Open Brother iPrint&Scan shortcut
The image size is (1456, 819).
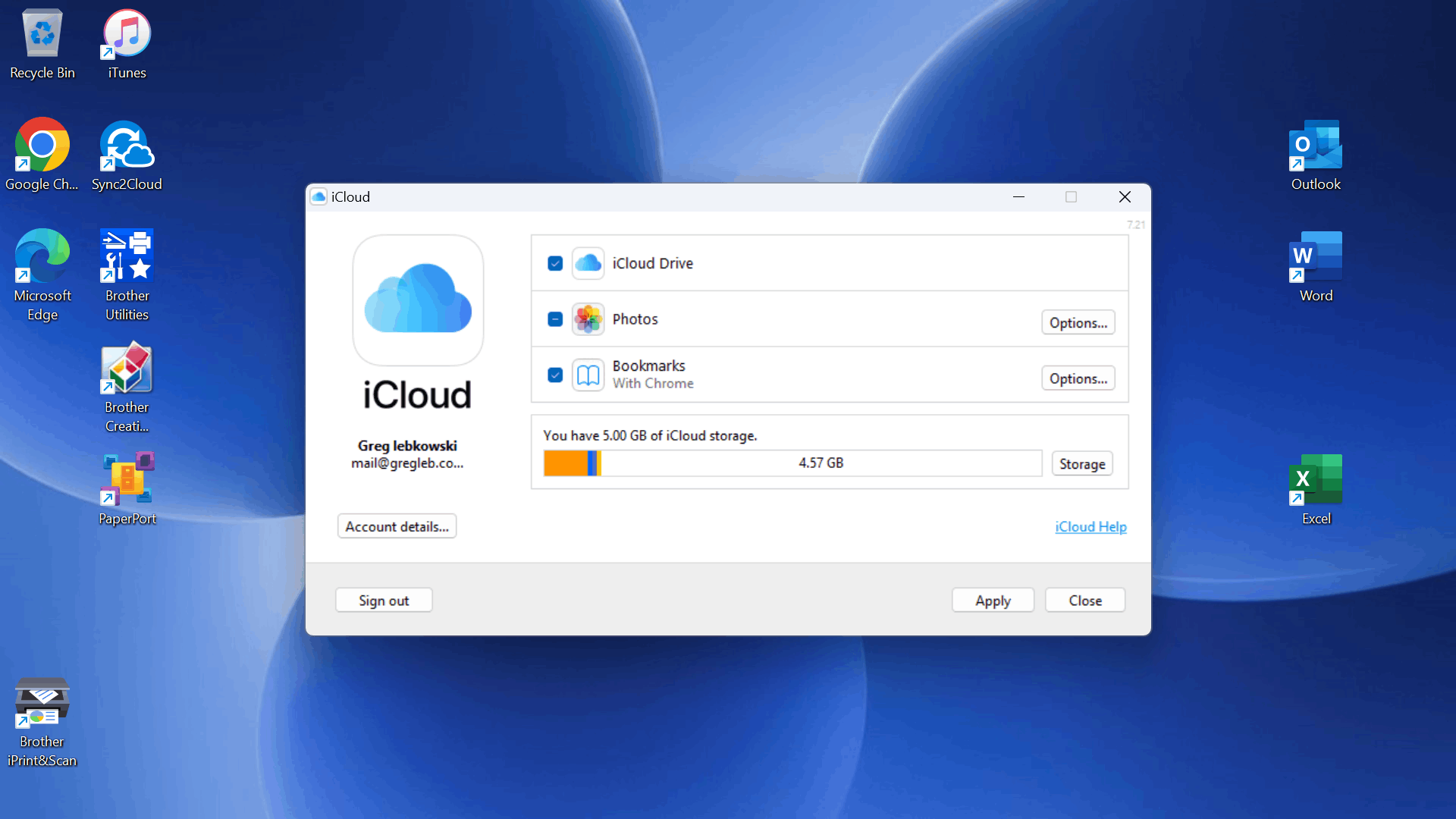(x=42, y=722)
